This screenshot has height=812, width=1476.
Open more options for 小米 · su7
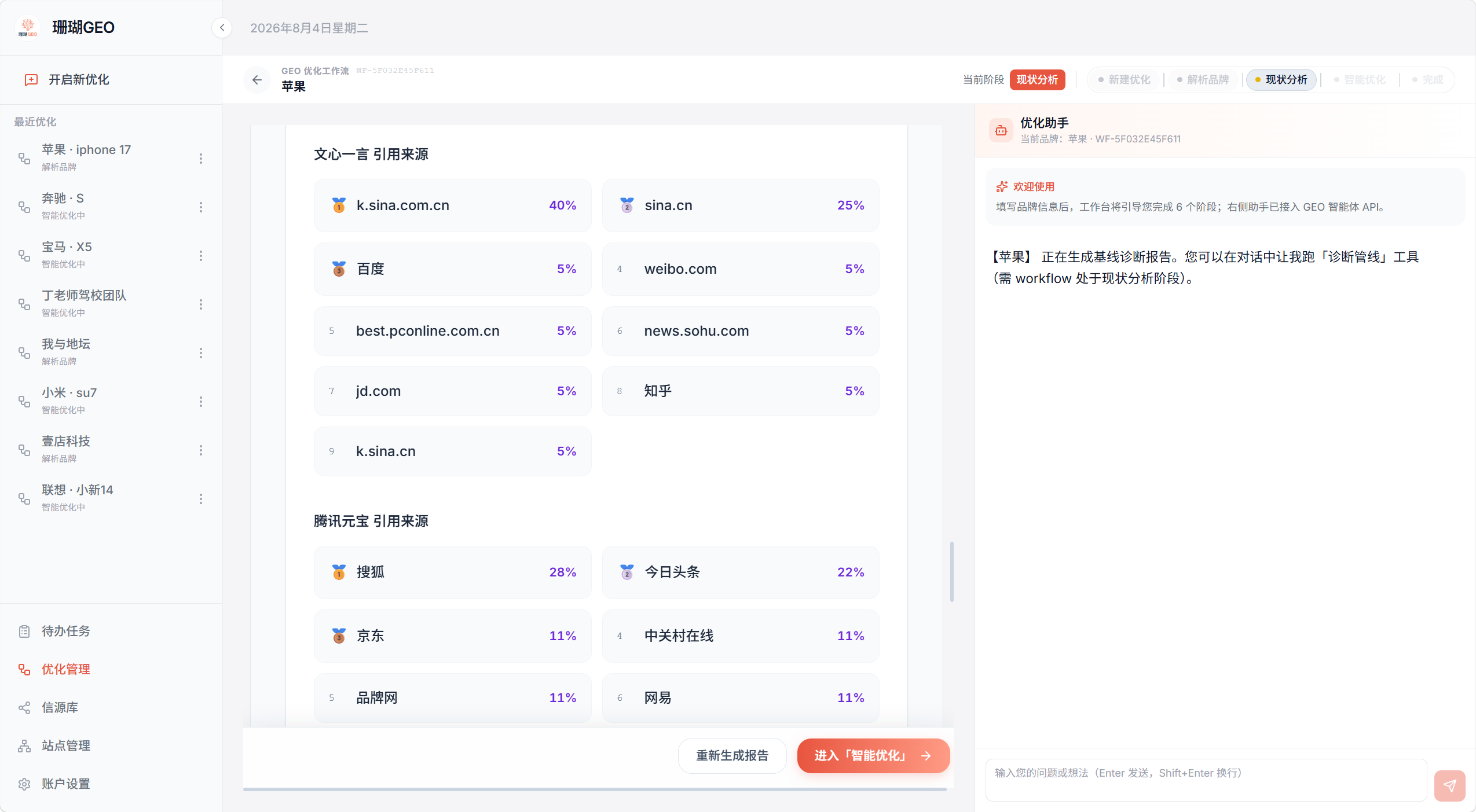201,401
